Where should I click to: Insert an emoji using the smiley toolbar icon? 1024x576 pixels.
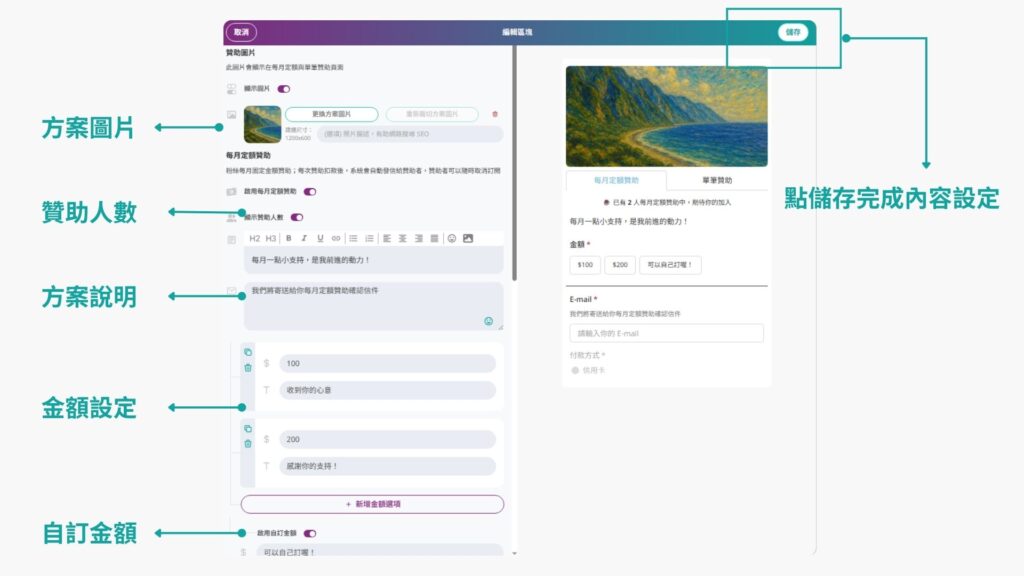[x=452, y=238]
